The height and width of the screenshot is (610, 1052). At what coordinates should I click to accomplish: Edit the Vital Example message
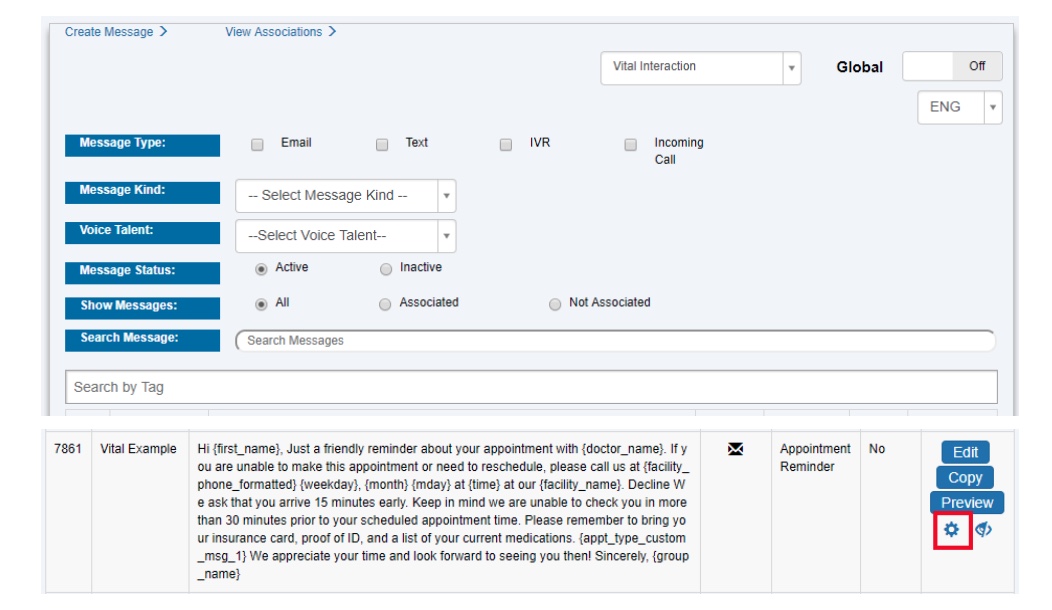(x=964, y=454)
